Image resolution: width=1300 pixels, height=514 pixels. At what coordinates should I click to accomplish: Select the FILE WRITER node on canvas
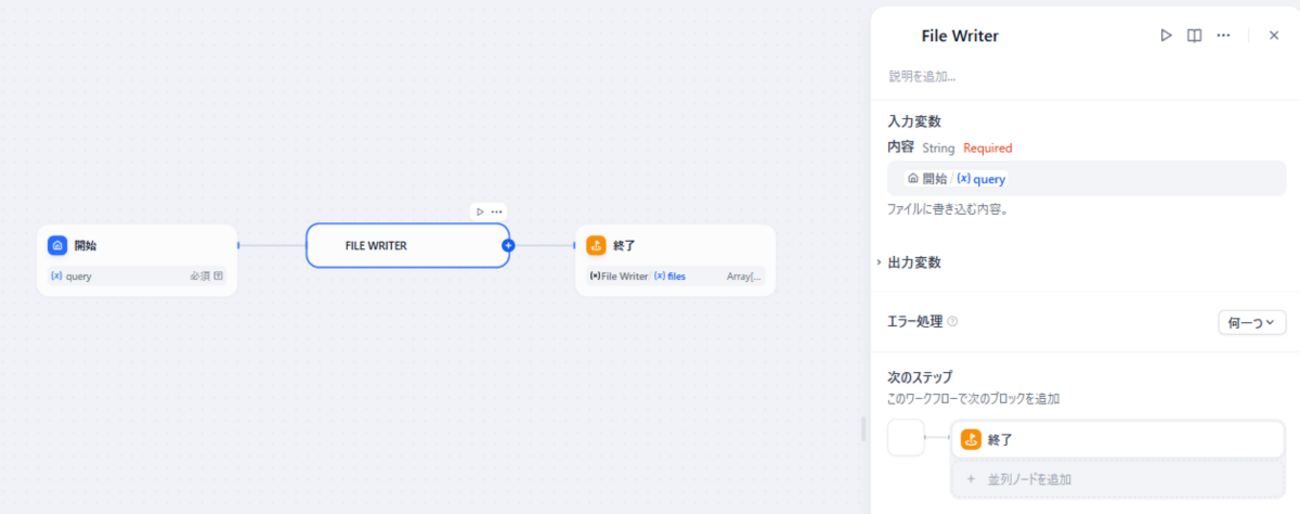[x=407, y=245]
